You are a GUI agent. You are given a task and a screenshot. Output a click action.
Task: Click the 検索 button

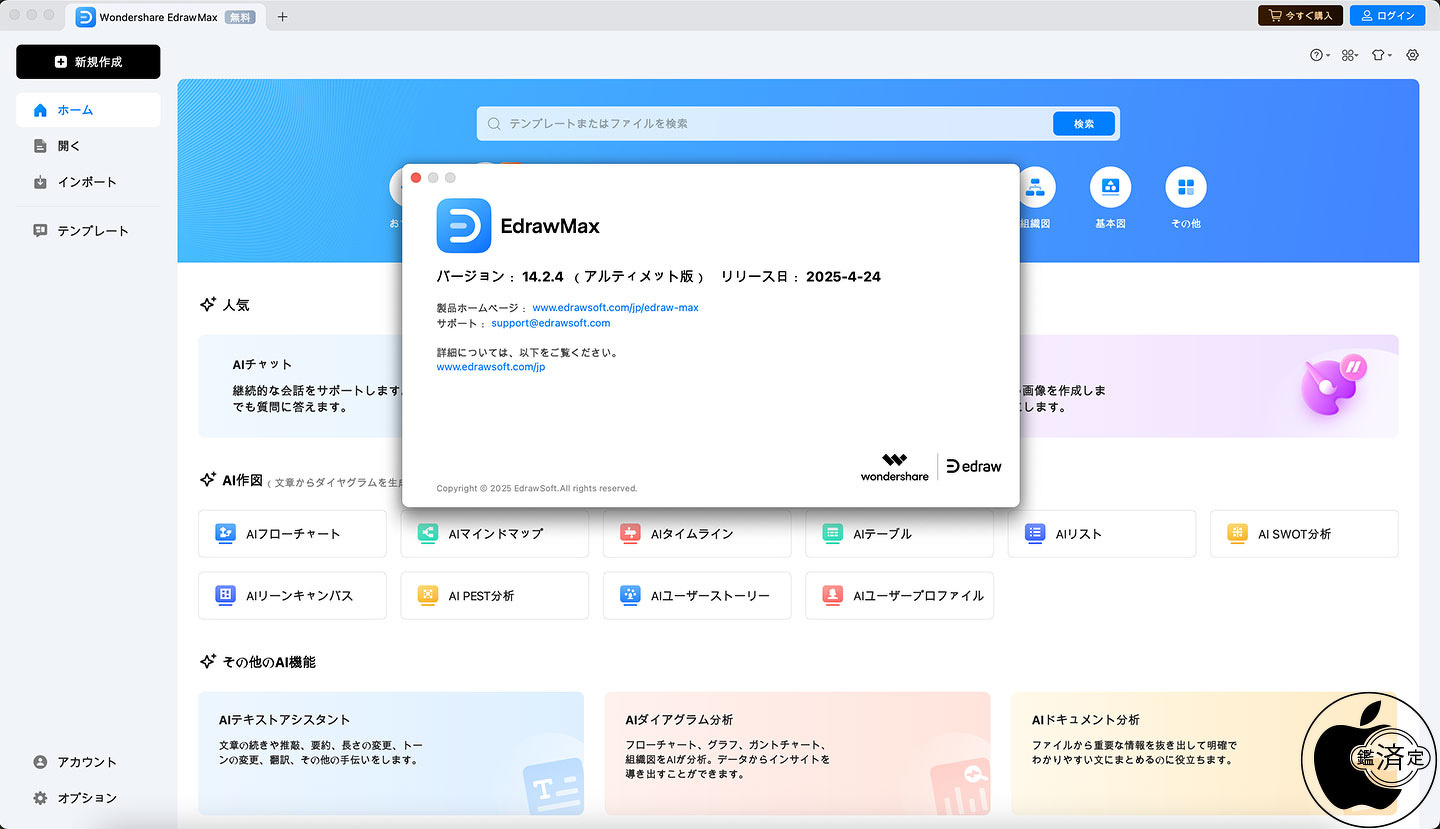pos(1084,124)
